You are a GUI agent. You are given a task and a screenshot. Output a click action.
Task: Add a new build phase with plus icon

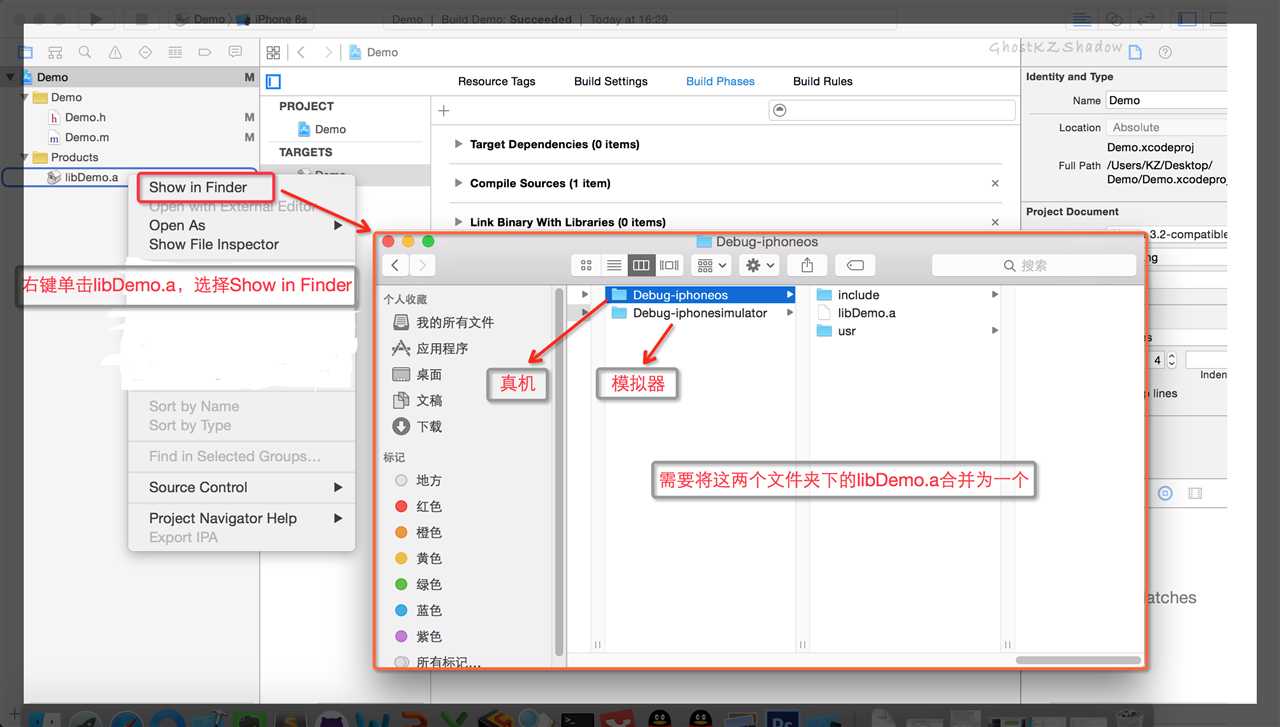click(444, 111)
